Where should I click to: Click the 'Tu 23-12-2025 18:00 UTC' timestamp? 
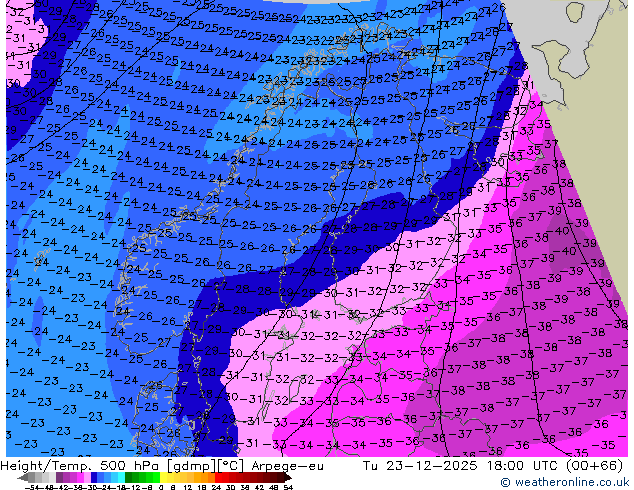460,466
